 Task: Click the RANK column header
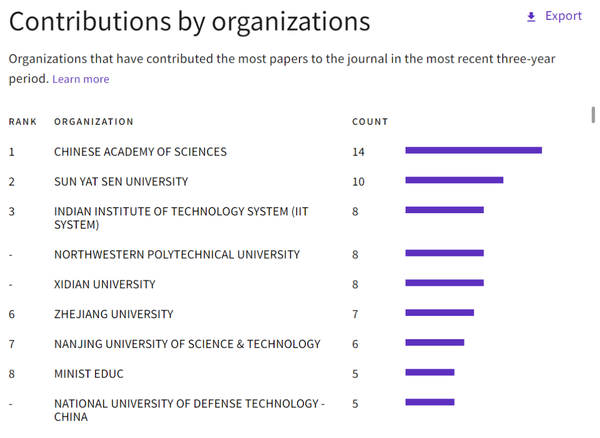(x=23, y=122)
